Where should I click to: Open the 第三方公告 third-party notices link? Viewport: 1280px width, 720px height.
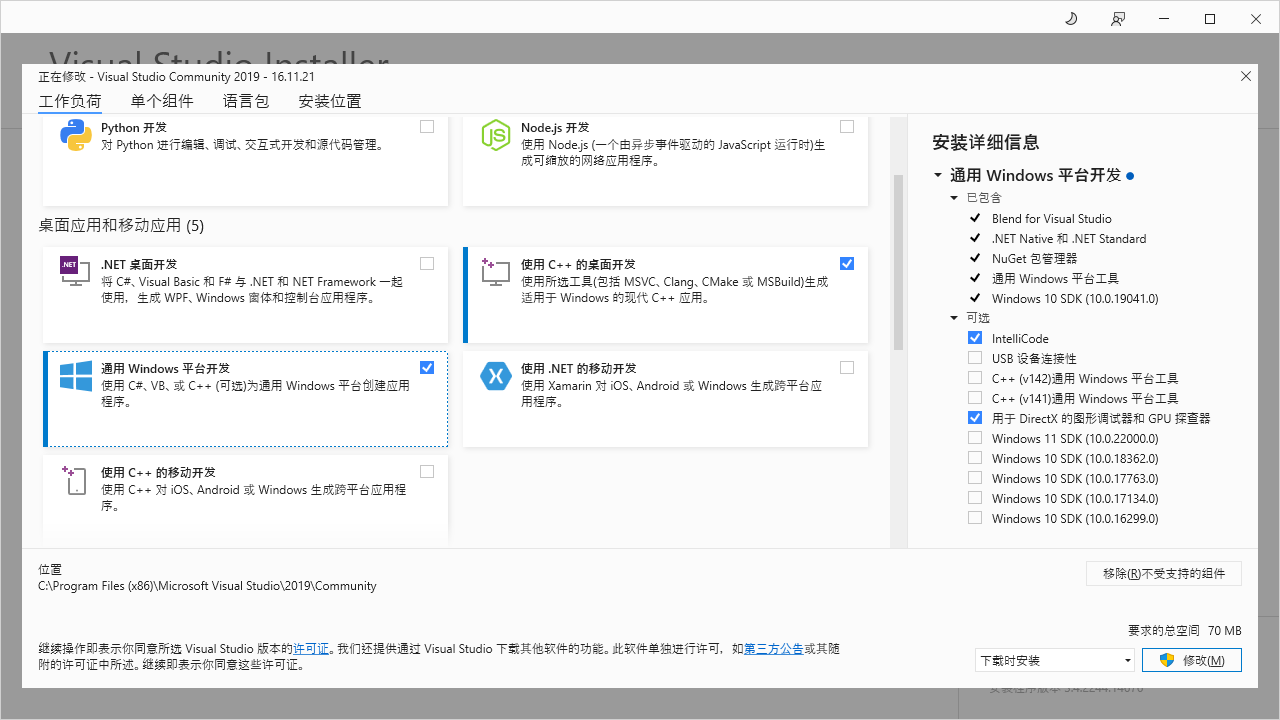point(773,648)
